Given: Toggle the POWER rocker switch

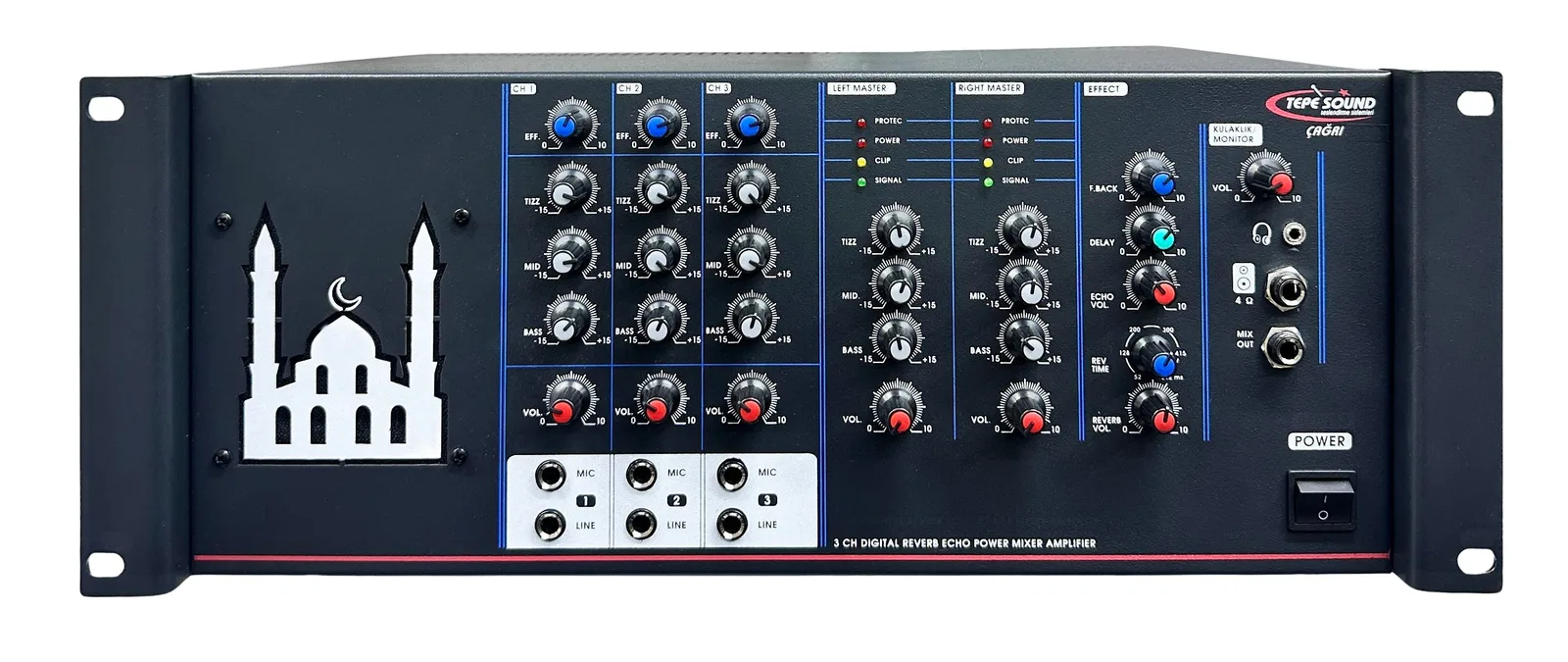Looking at the screenshot, I should pos(1322,502).
